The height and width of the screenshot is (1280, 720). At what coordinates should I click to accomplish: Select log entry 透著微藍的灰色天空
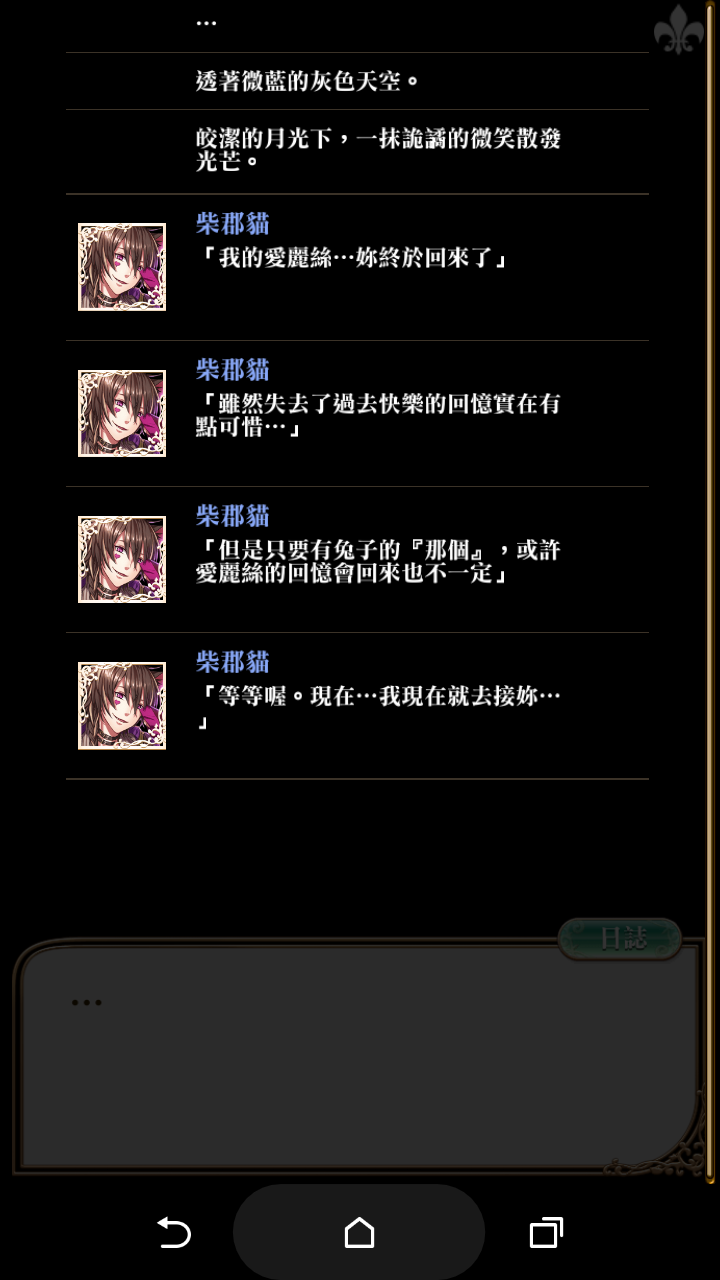point(357,81)
